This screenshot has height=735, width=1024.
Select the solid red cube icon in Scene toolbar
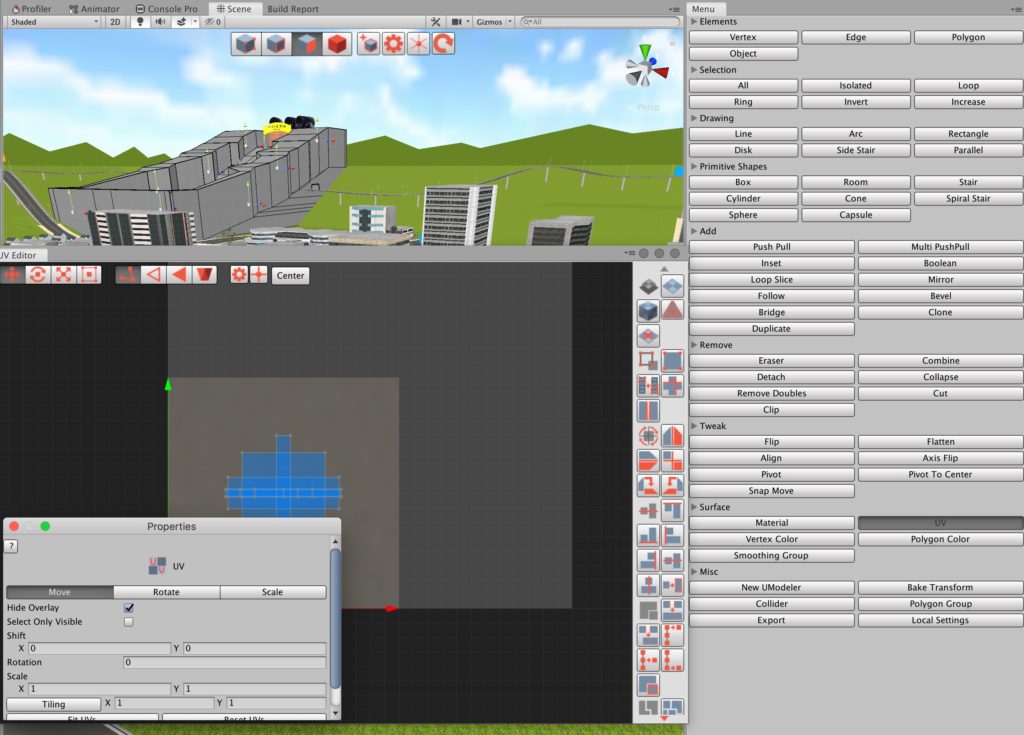click(x=338, y=44)
